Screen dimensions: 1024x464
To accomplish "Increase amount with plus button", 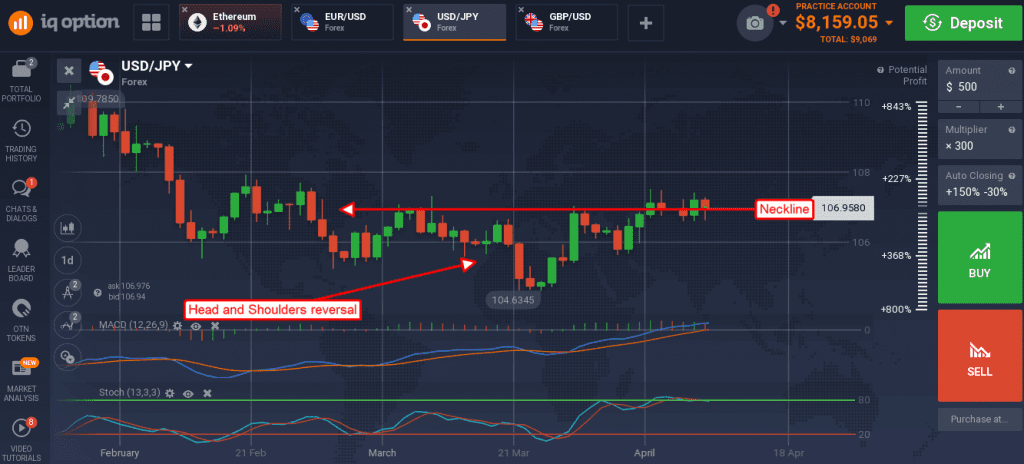I will tap(1000, 107).
